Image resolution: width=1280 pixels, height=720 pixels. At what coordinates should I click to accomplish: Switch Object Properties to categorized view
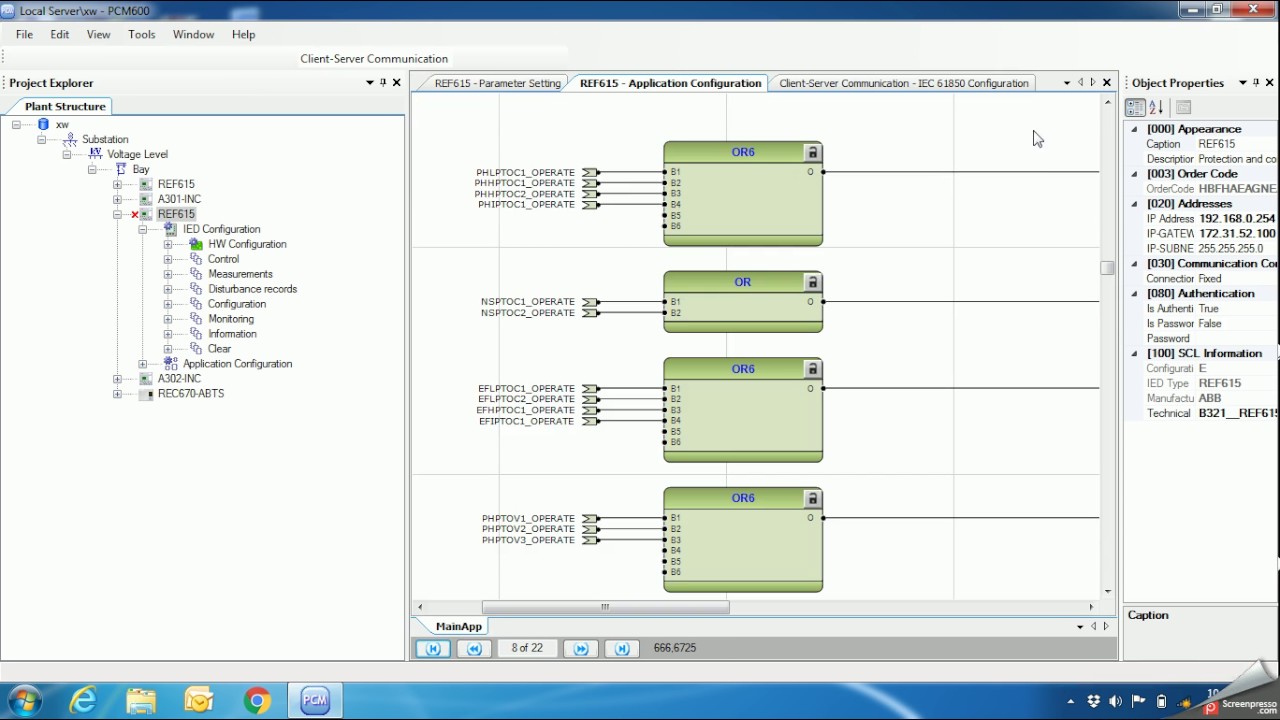(x=1135, y=108)
